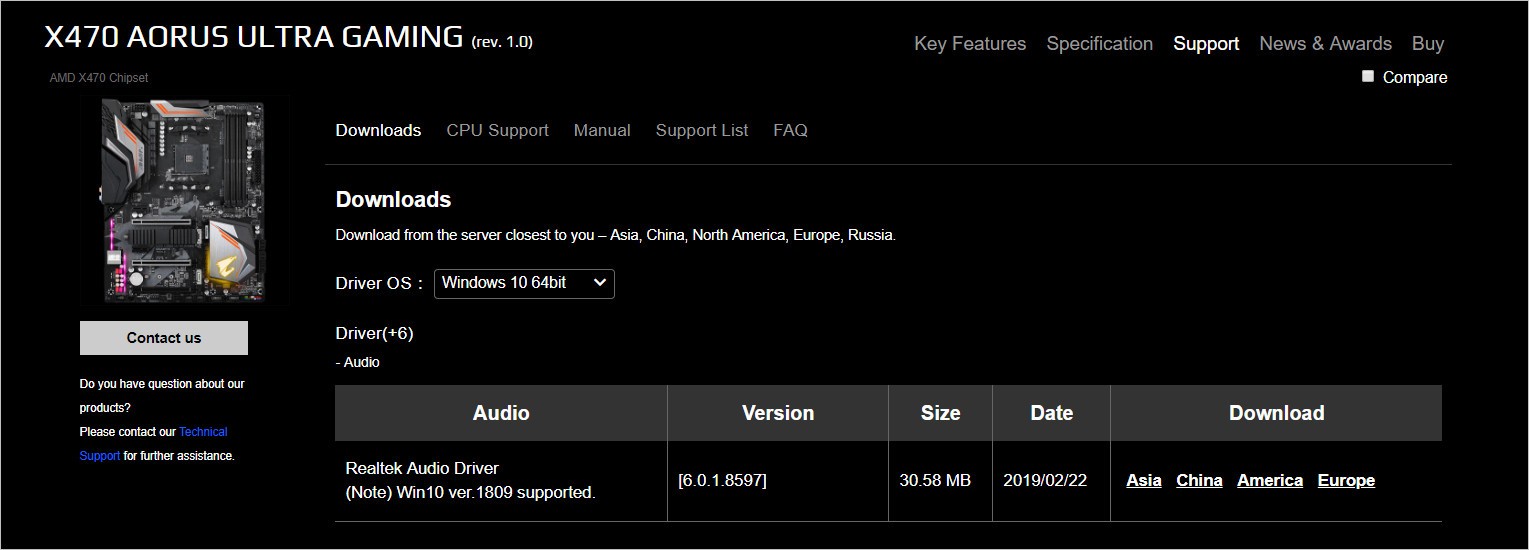Select the Downloads tab
The height and width of the screenshot is (550, 1529).
(378, 130)
